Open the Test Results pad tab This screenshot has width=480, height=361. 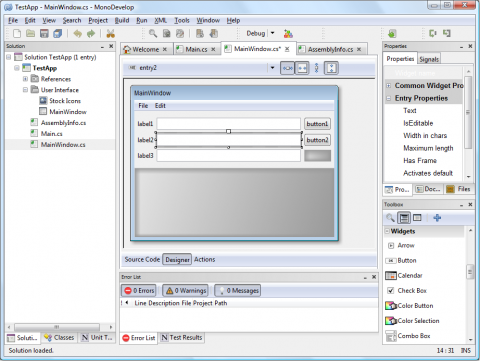point(182,338)
